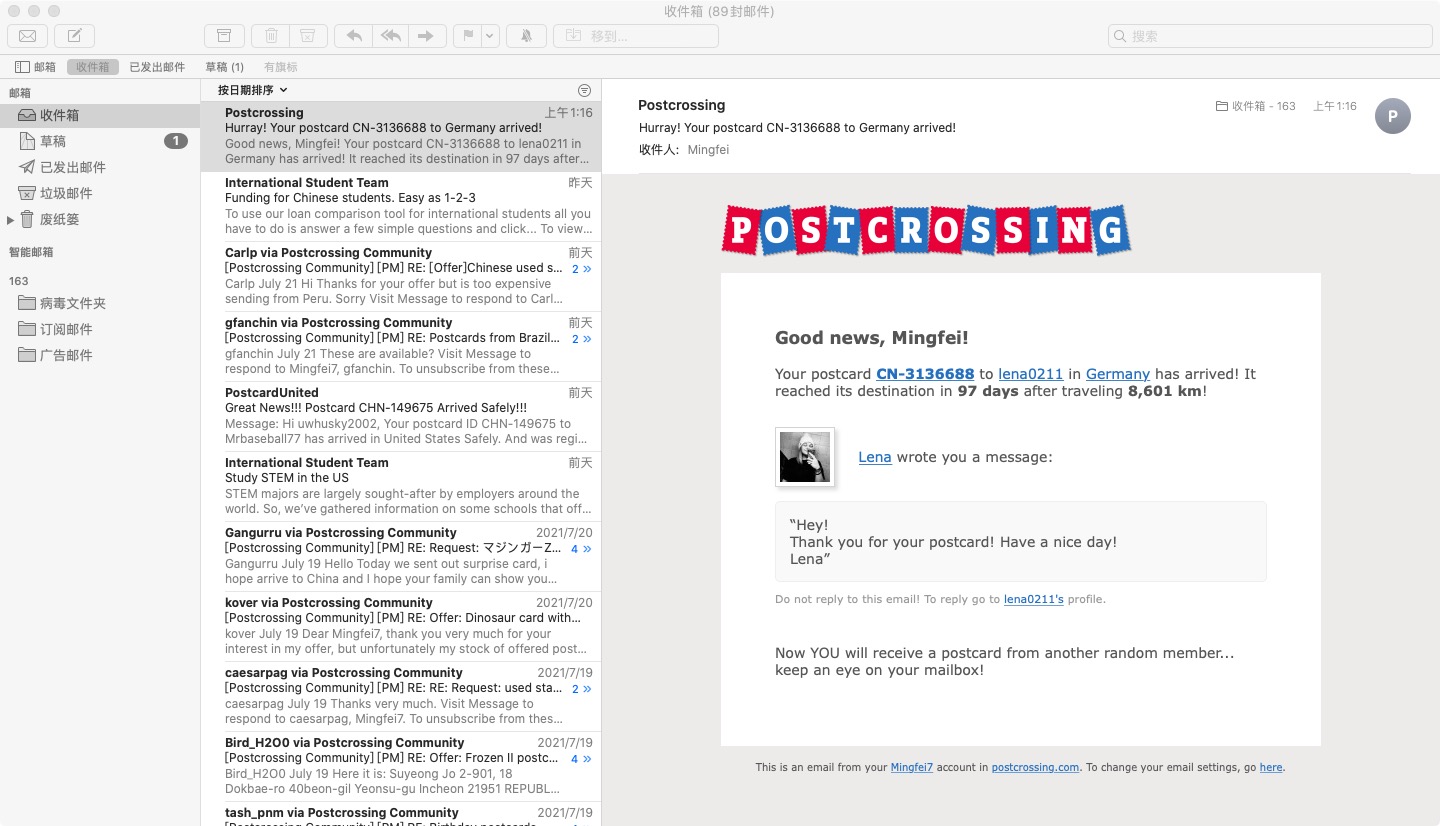Flag the selected message
This screenshot has height=826, width=1440.
pos(467,36)
